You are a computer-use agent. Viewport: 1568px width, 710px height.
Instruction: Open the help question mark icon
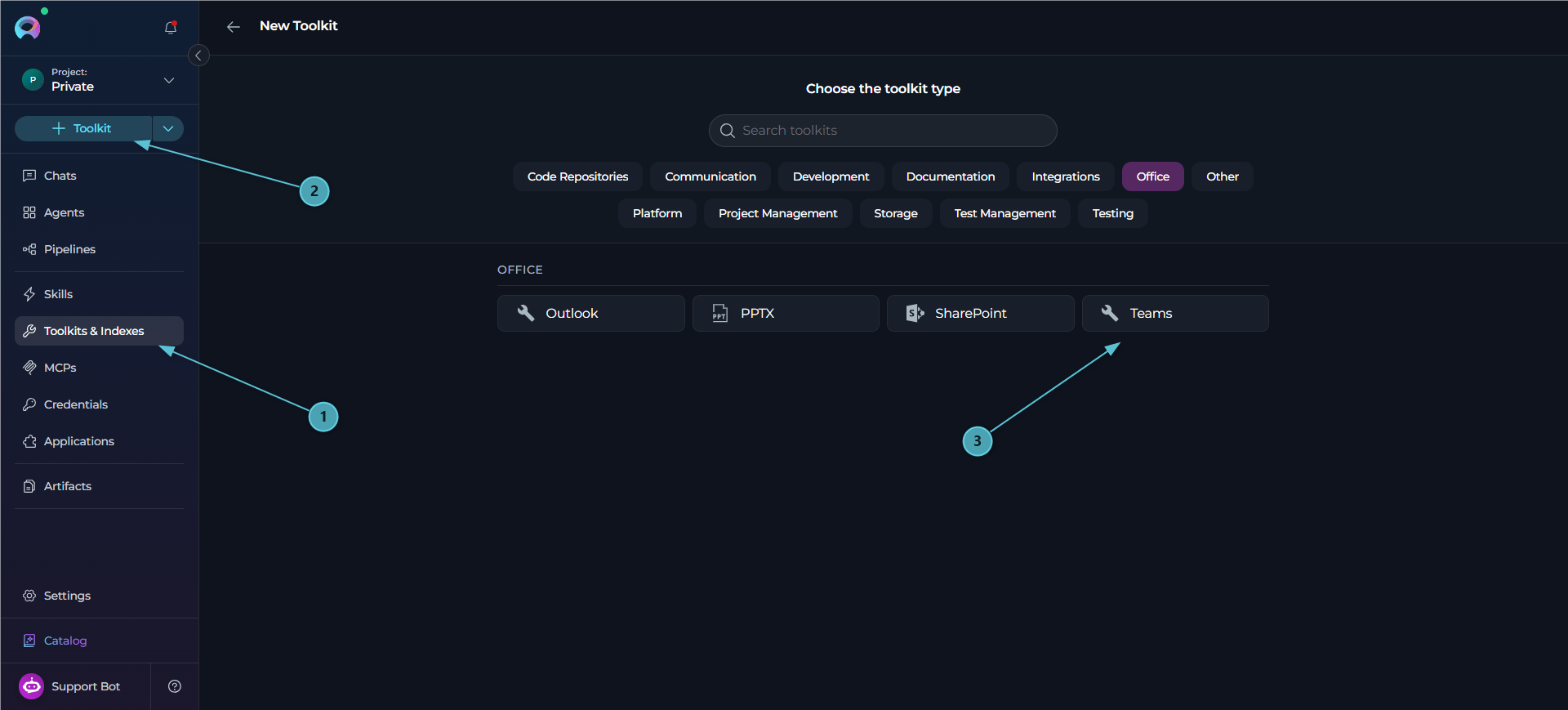click(x=175, y=686)
